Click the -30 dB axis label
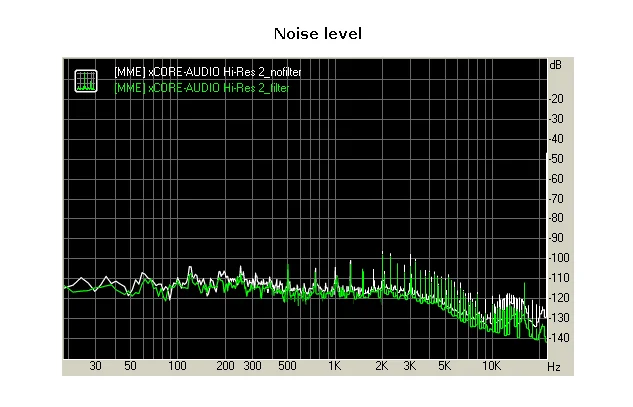This screenshot has height=407, width=633. pos(557,119)
